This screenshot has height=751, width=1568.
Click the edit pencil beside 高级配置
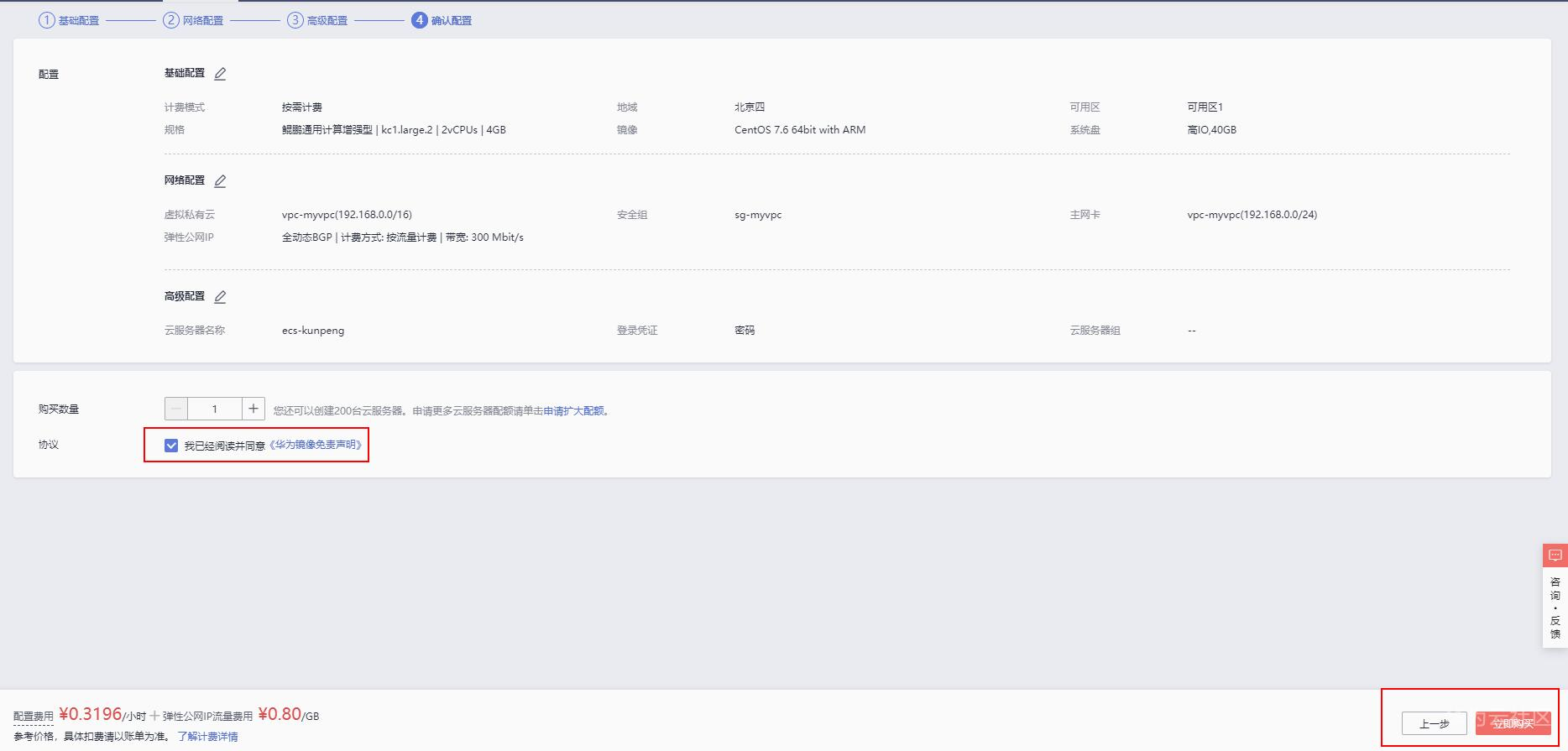220,297
